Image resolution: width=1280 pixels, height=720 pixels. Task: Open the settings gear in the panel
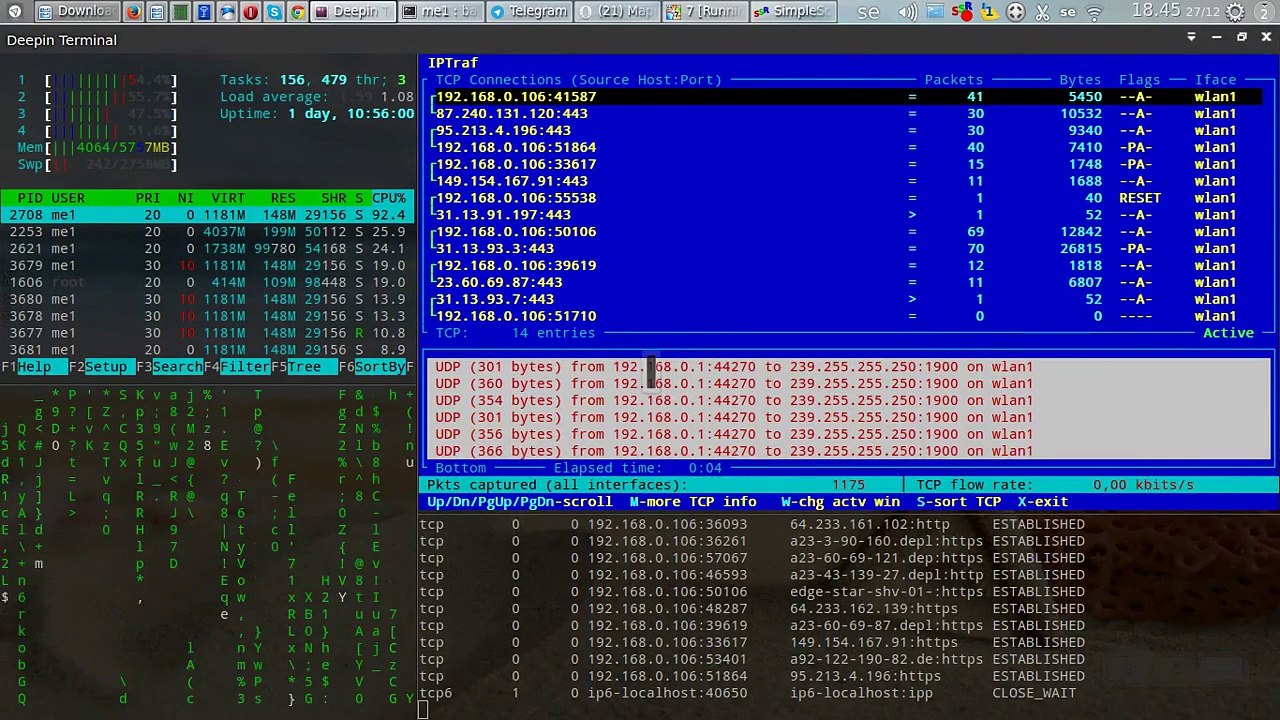click(x=1235, y=12)
